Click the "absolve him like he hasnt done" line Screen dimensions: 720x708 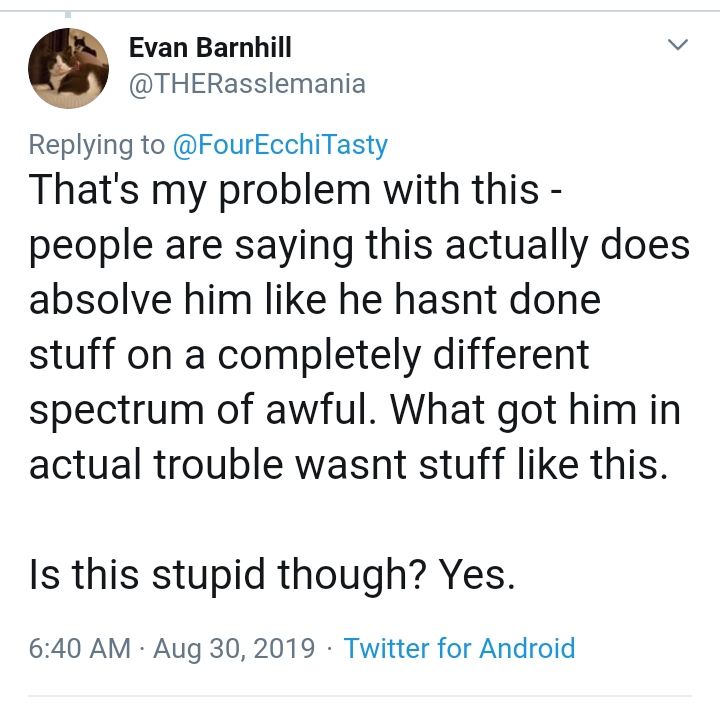point(315,299)
